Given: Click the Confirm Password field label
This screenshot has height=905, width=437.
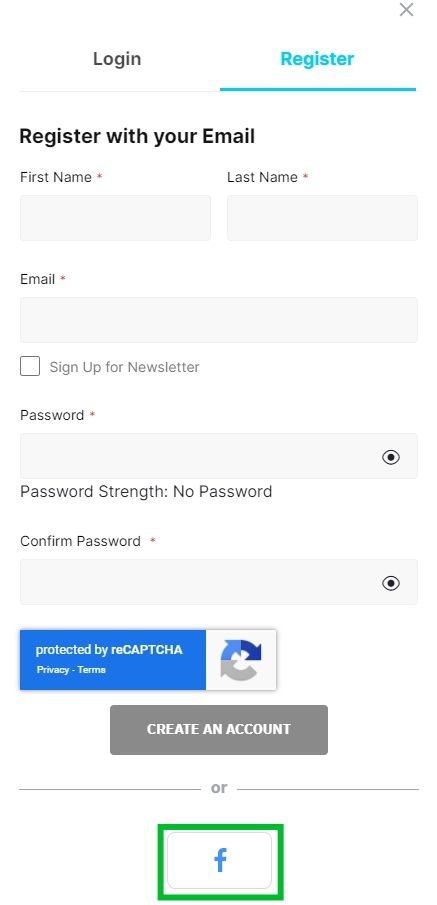Looking at the screenshot, I should (80, 541).
